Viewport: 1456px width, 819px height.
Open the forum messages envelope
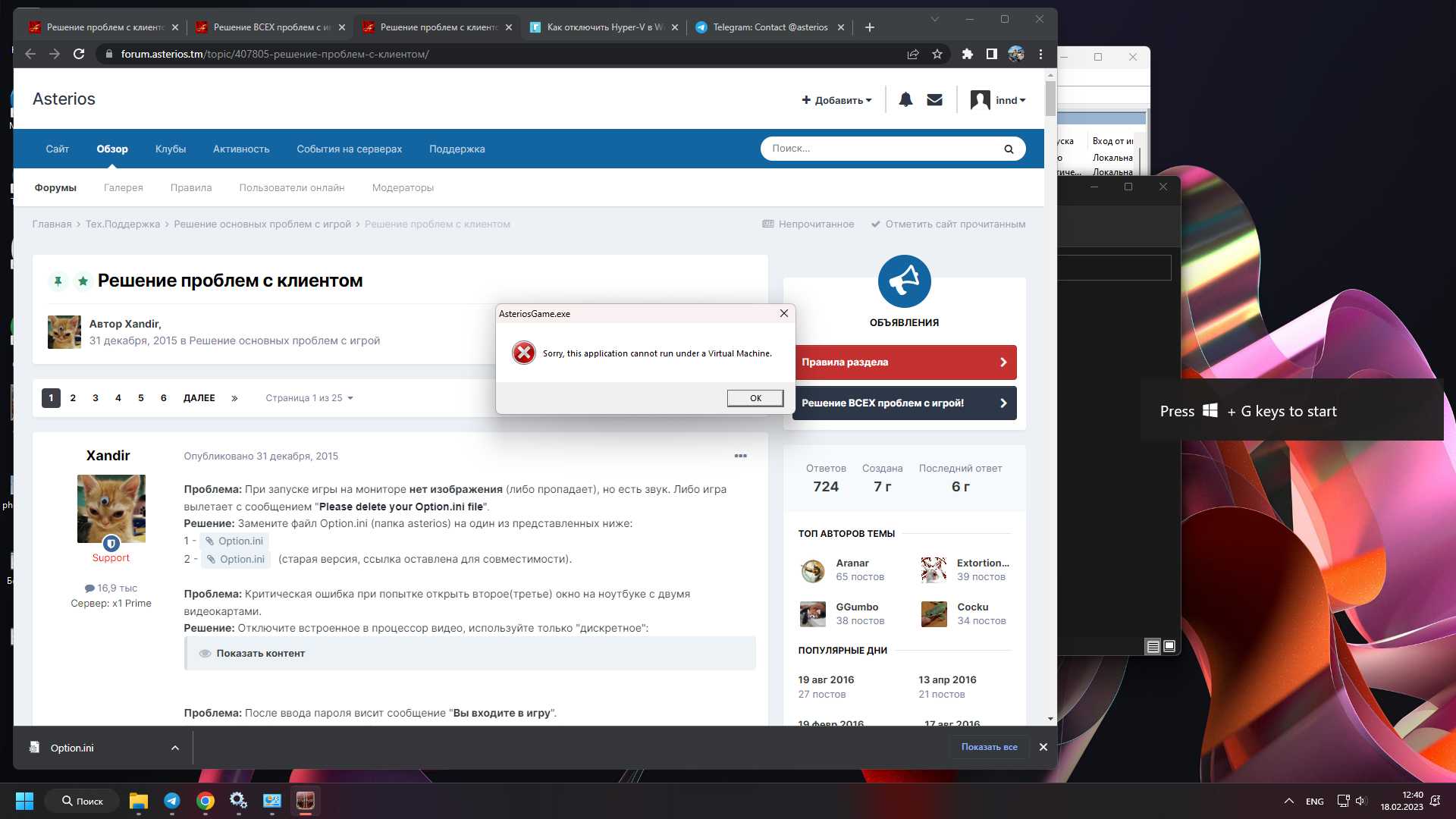(934, 99)
